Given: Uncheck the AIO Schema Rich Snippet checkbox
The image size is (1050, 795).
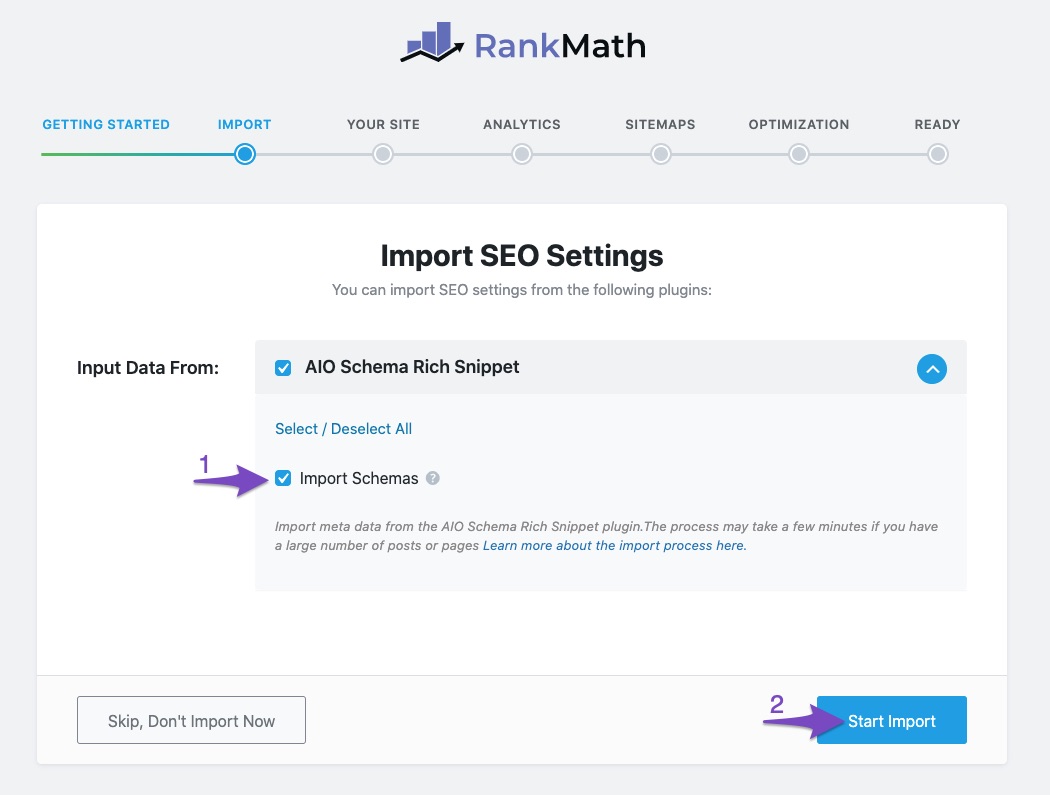Looking at the screenshot, I should pos(283,368).
